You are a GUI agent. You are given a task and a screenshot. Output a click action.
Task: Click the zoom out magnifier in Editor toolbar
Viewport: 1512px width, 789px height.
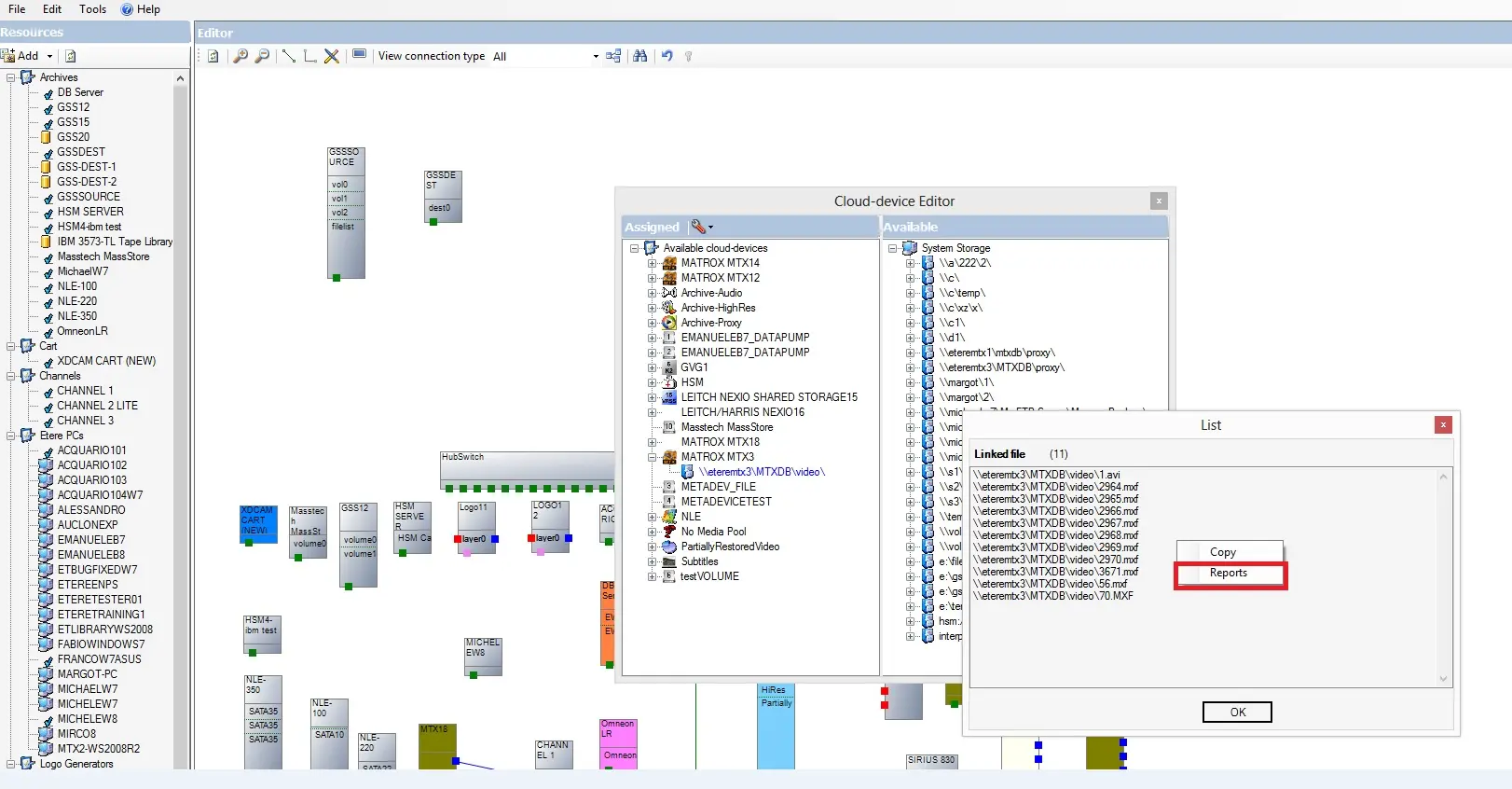[x=262, y=56]
